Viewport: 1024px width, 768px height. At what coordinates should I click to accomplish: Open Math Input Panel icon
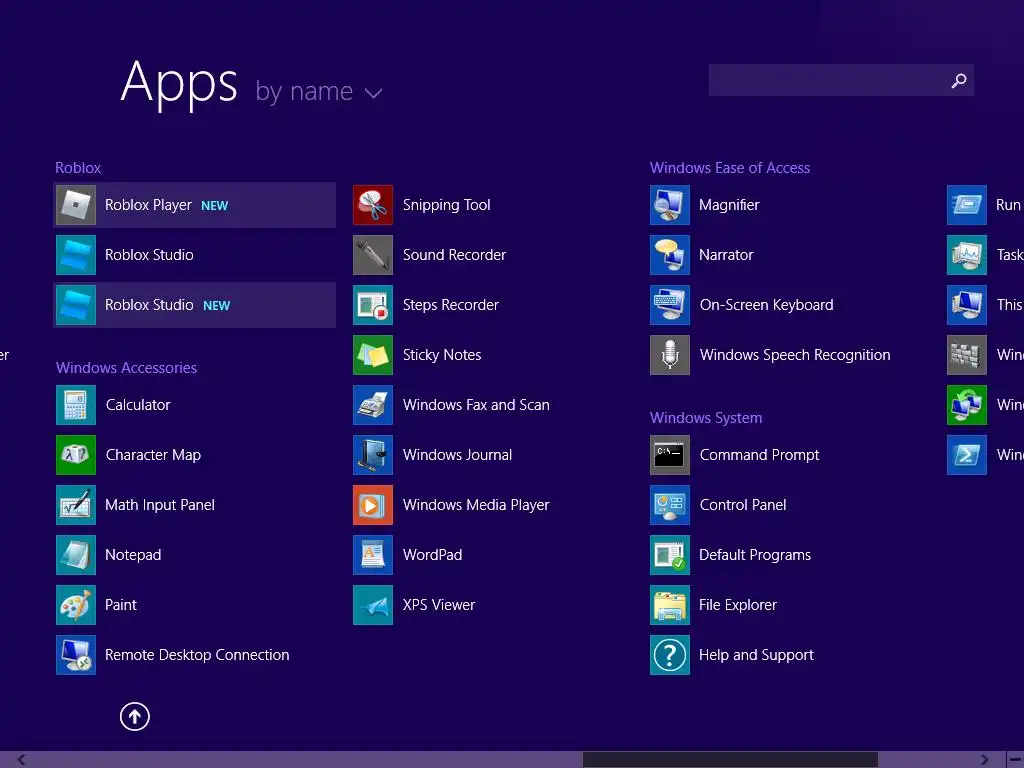pos(76,505)
